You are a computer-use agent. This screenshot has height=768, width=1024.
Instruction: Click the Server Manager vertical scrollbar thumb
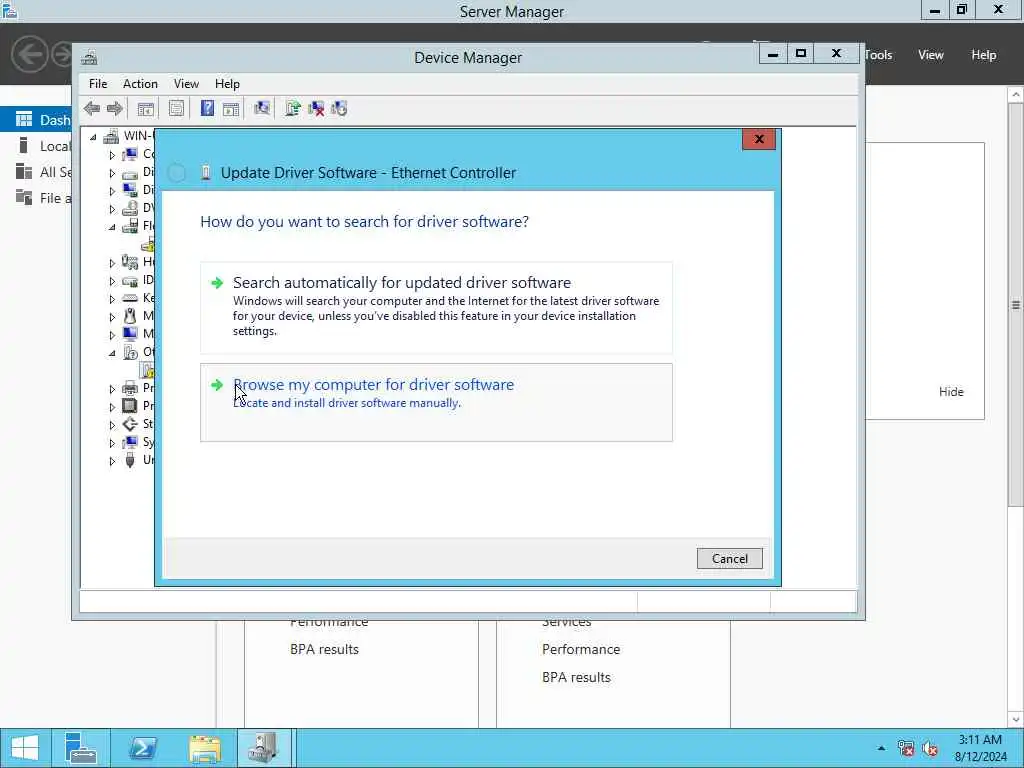(1016, 304)
